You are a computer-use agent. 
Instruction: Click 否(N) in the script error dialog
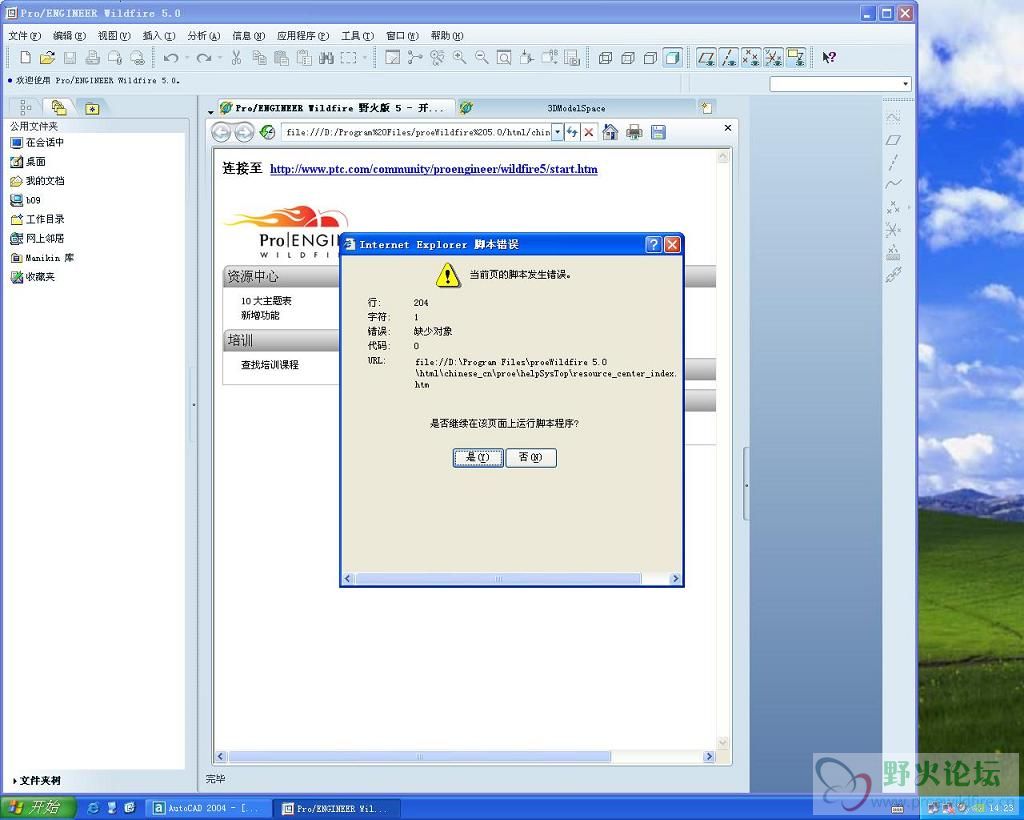pyautogui.click(x=531, y=458)
